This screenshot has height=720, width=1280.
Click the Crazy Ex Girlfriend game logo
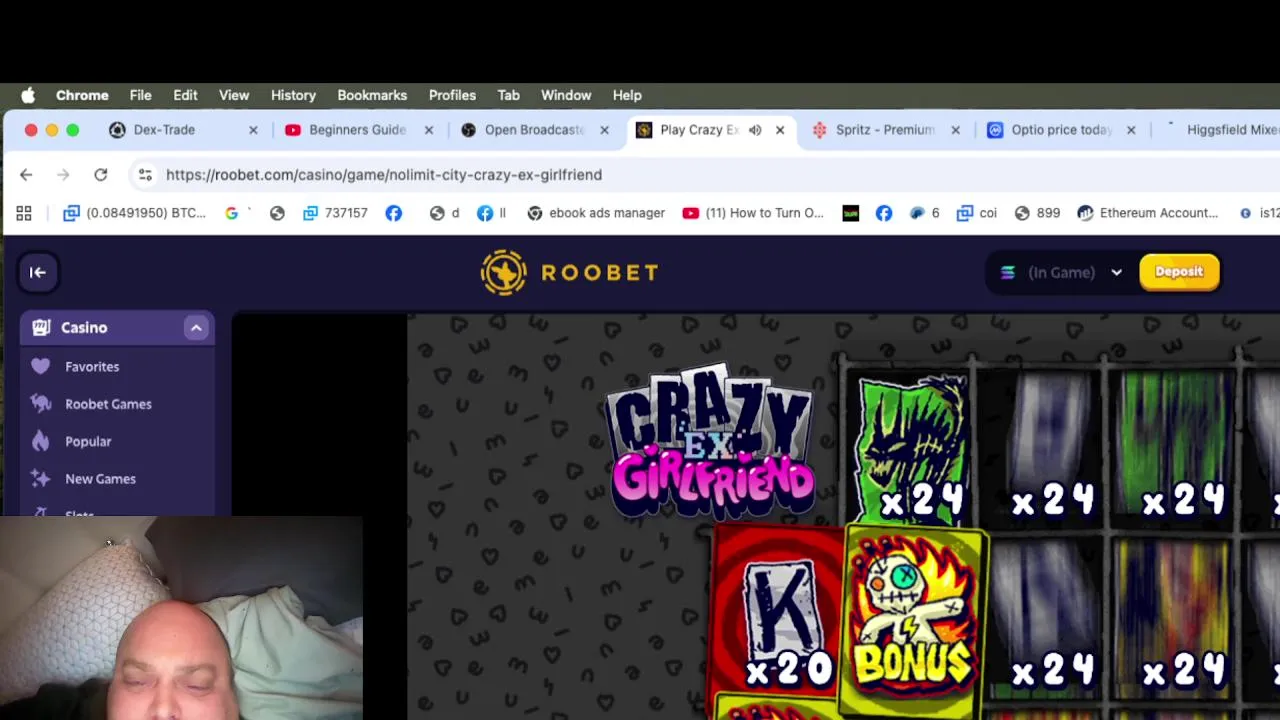711,443
